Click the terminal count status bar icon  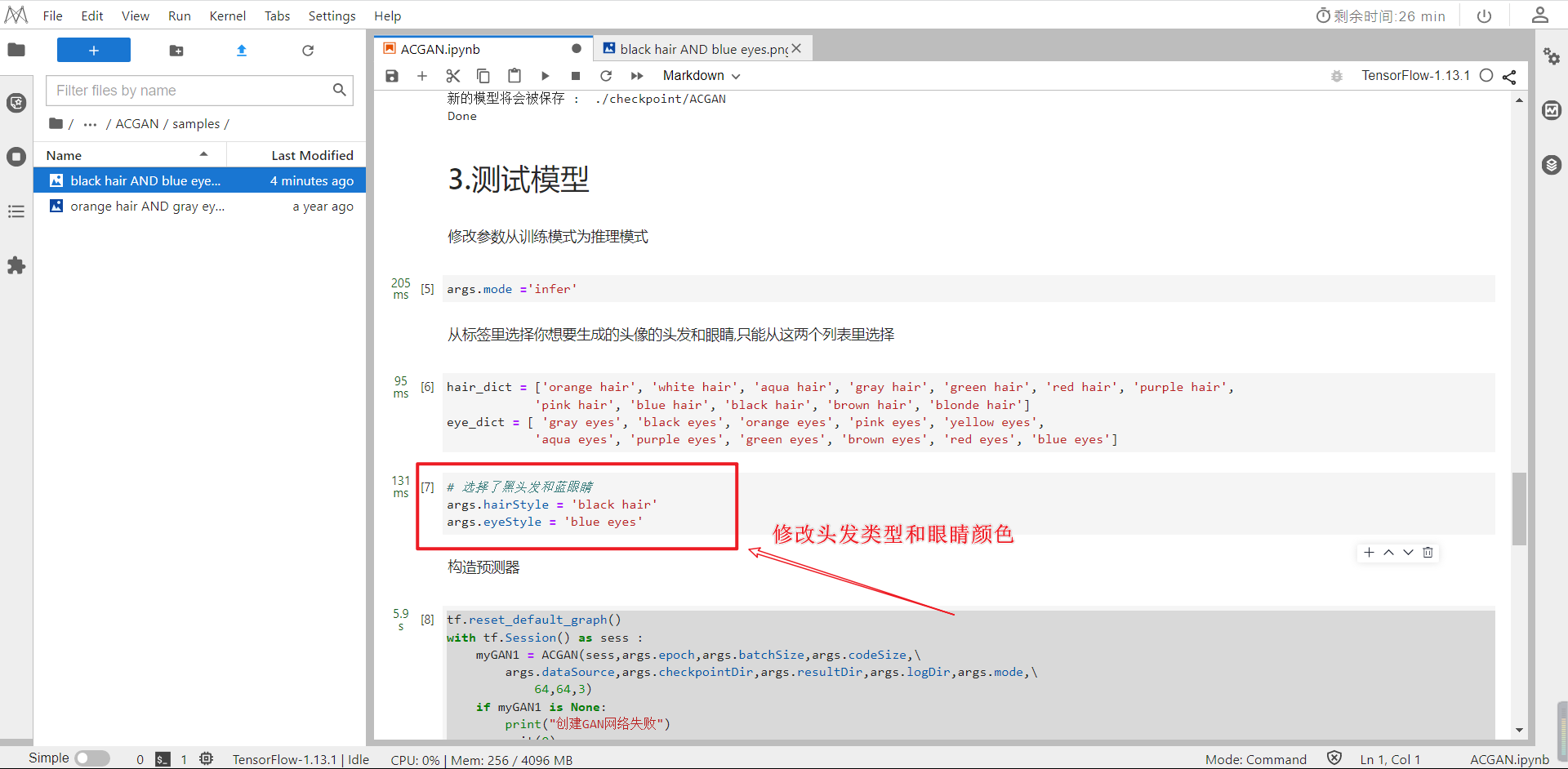163,759
